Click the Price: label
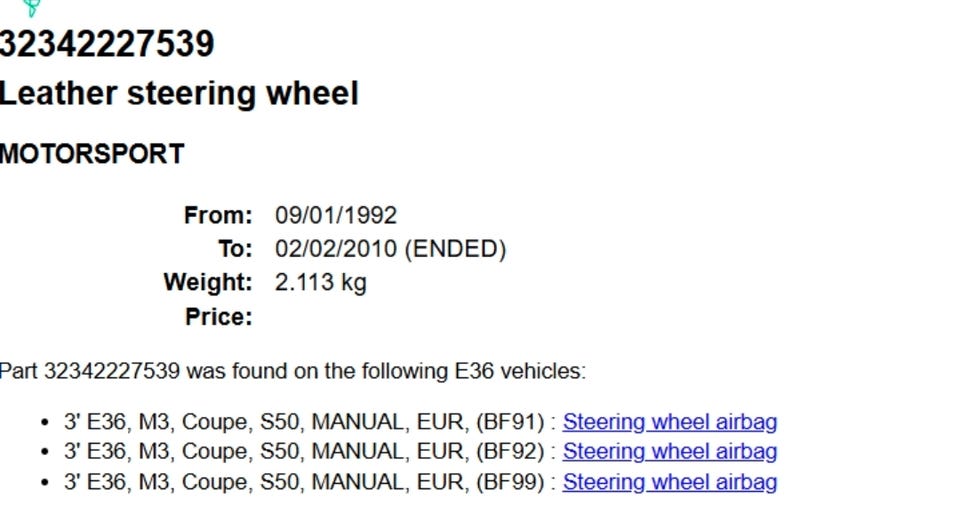 coord(219,317)
